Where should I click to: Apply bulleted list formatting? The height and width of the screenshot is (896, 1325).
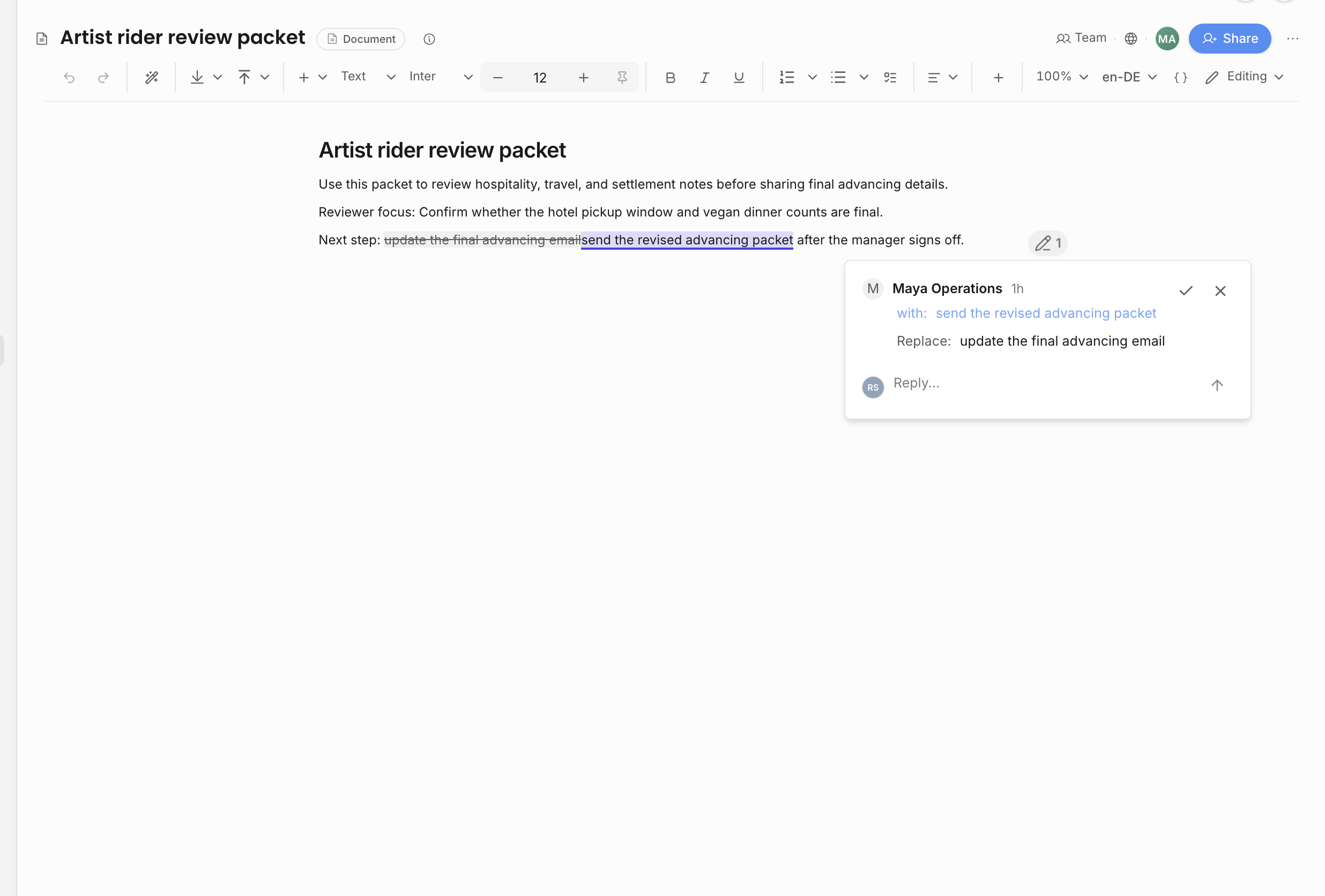838,78
